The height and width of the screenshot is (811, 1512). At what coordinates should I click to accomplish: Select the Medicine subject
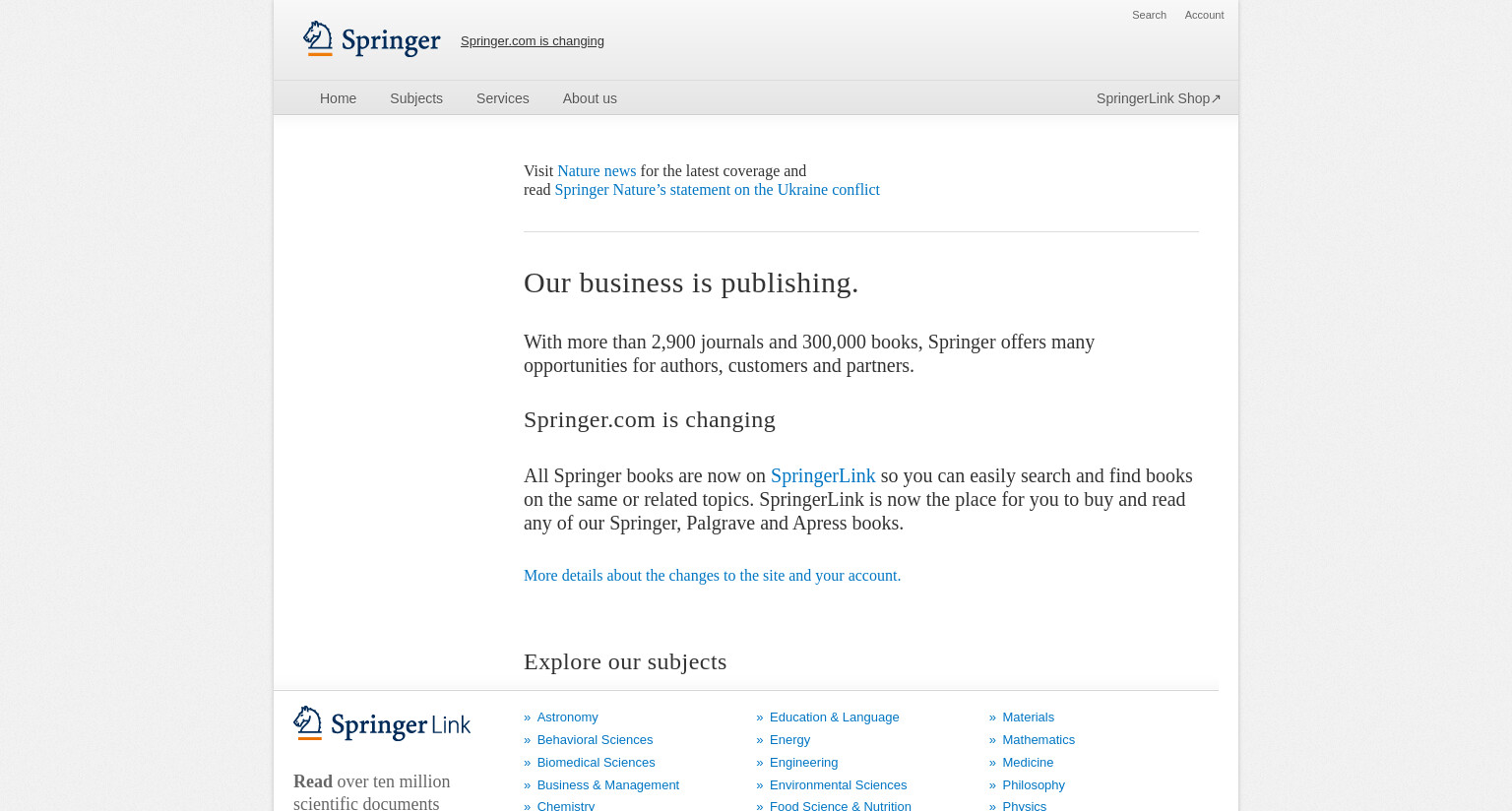(1028, 762)
